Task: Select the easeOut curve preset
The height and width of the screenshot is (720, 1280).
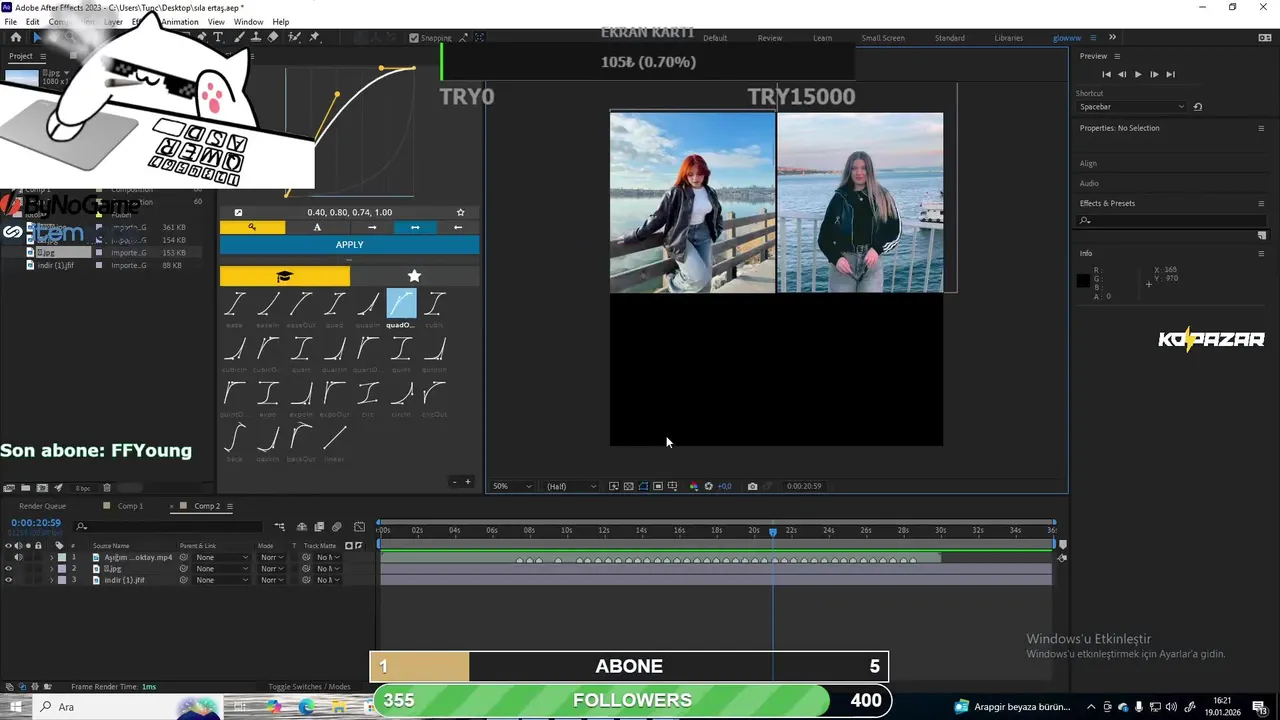Action: [x=301, y=304]
